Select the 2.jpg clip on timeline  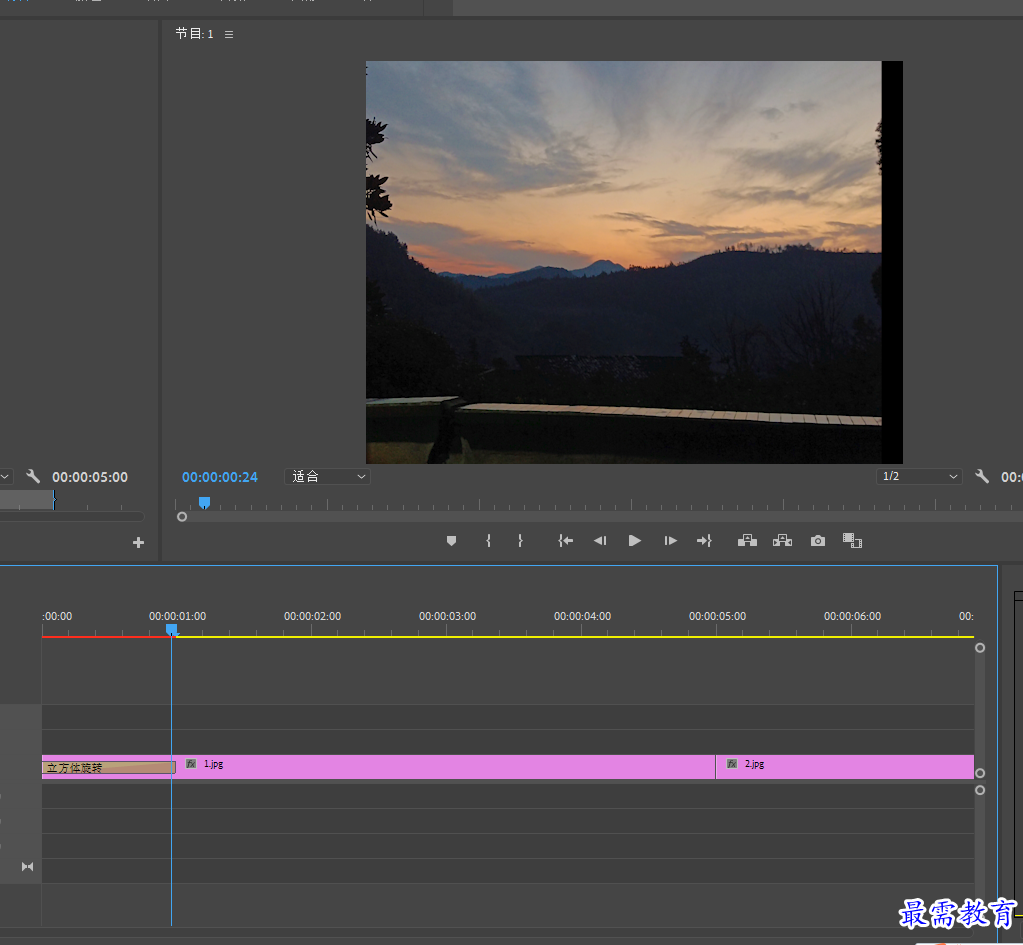tap(845, 767)
